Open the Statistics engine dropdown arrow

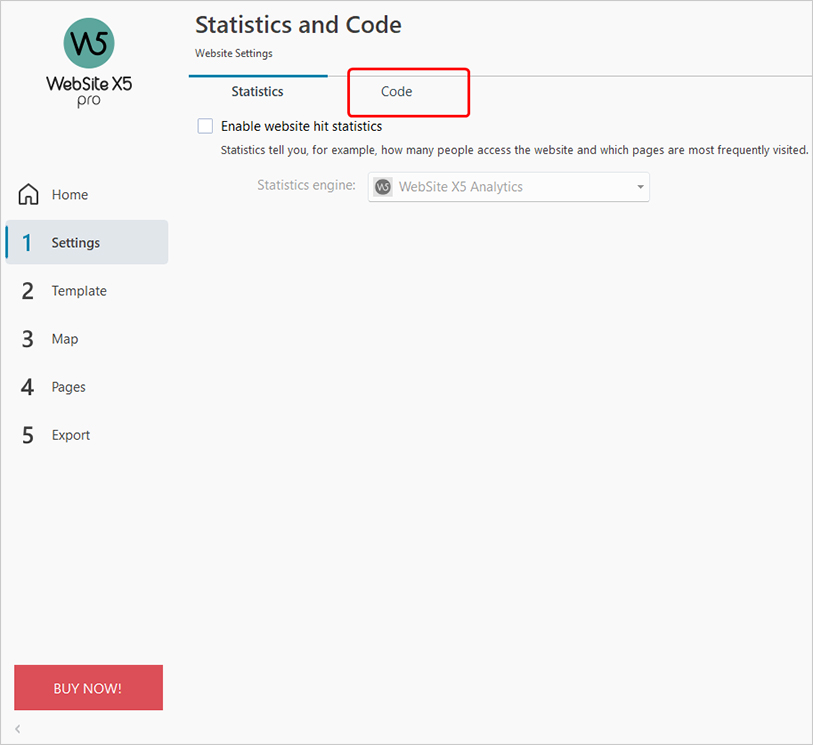pos(640,187)
